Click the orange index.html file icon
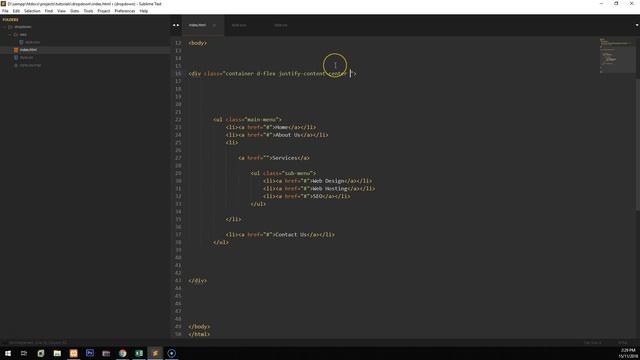 [x=16, y=50]
